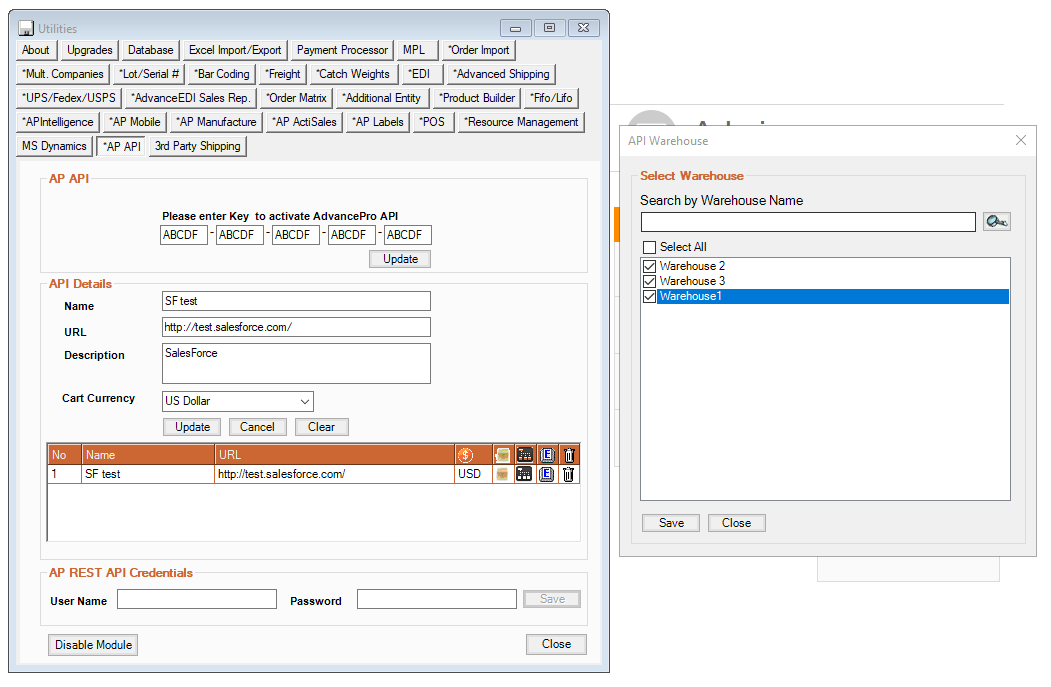This screenshot has width=1051, height=687.
Task: Focus the Search by Warehouse Name field
Action: tap(808, 222)
